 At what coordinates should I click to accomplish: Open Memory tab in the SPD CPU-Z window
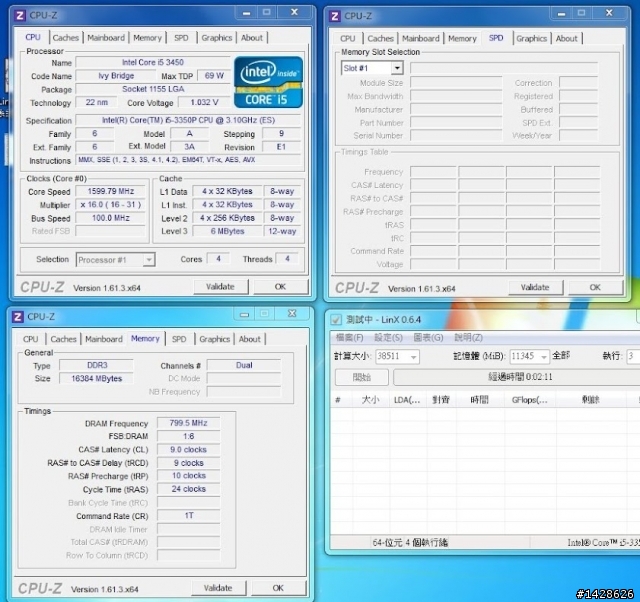pyautogui.click(x=462, y=39)
